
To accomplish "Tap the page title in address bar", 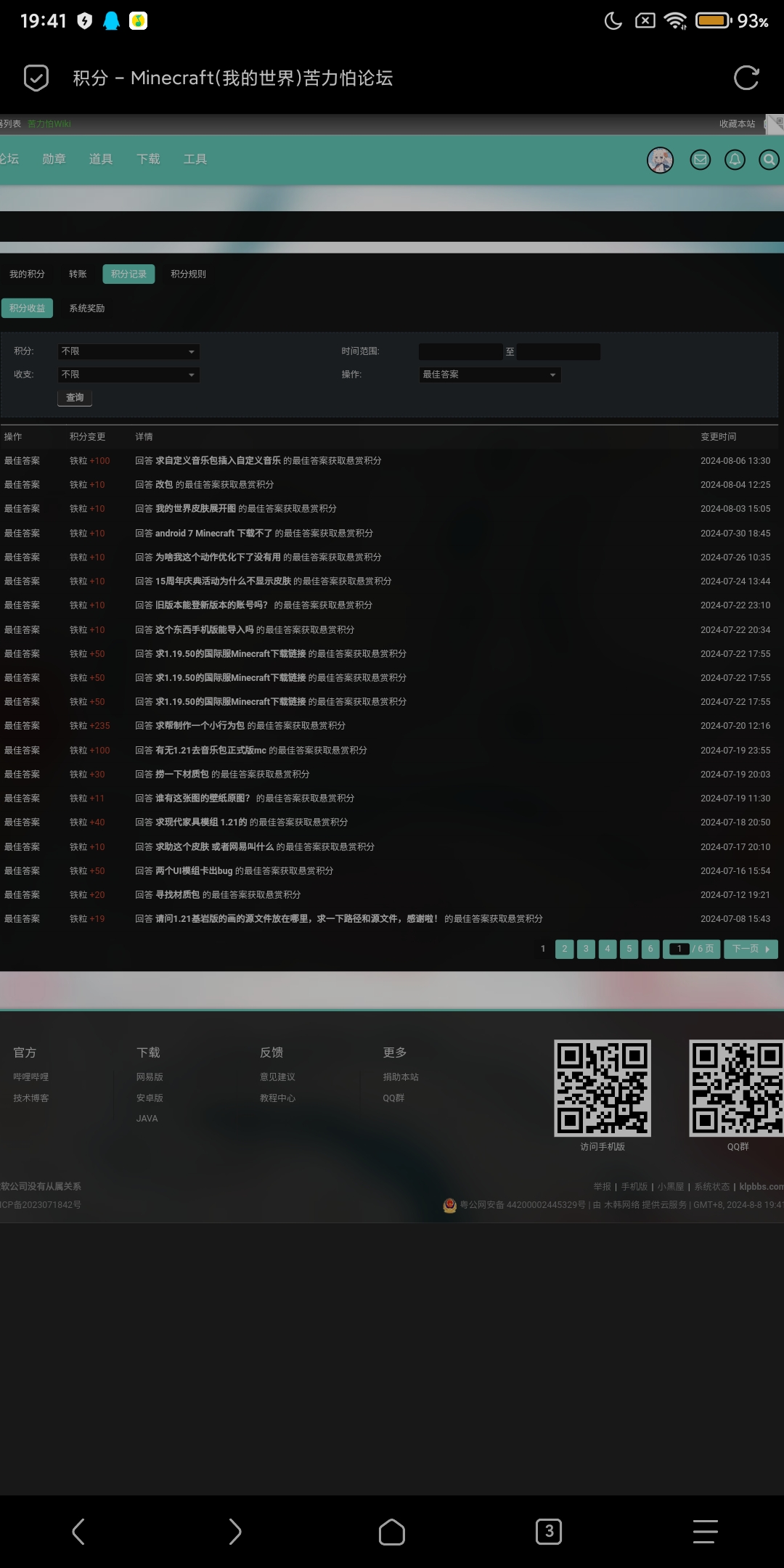I will (x=233, y=78).
